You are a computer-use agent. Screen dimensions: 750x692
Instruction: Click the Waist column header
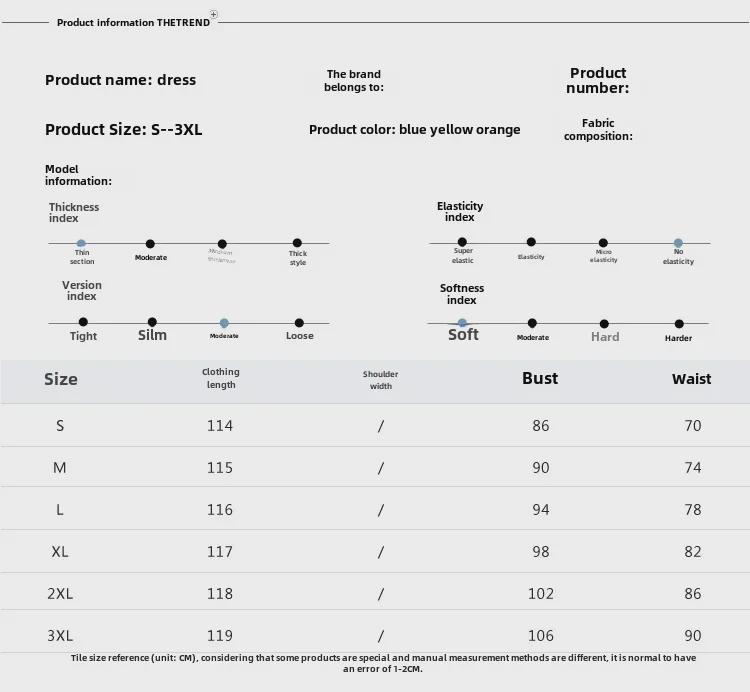coord(691,379)
